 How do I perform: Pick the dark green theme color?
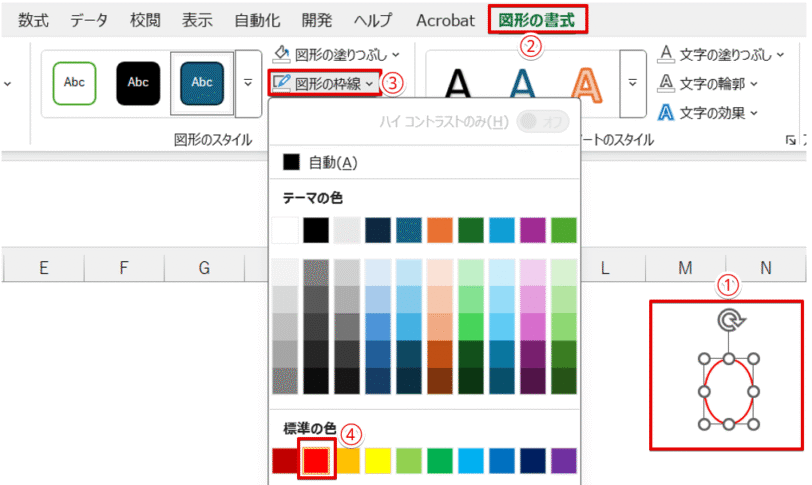pos(471,230)
